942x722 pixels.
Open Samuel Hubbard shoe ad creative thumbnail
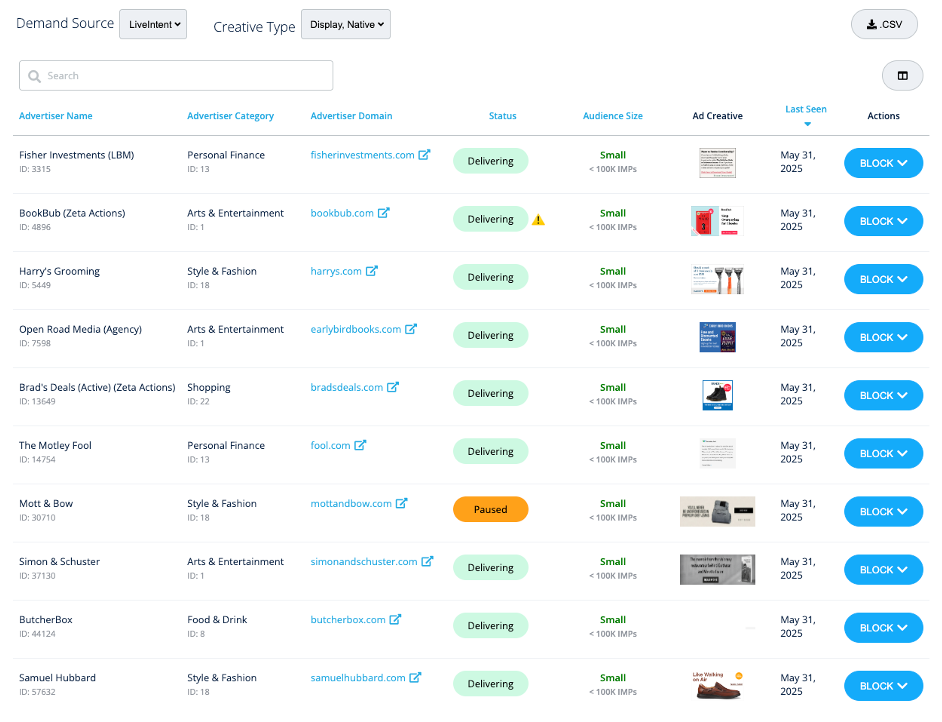[717, 684]
